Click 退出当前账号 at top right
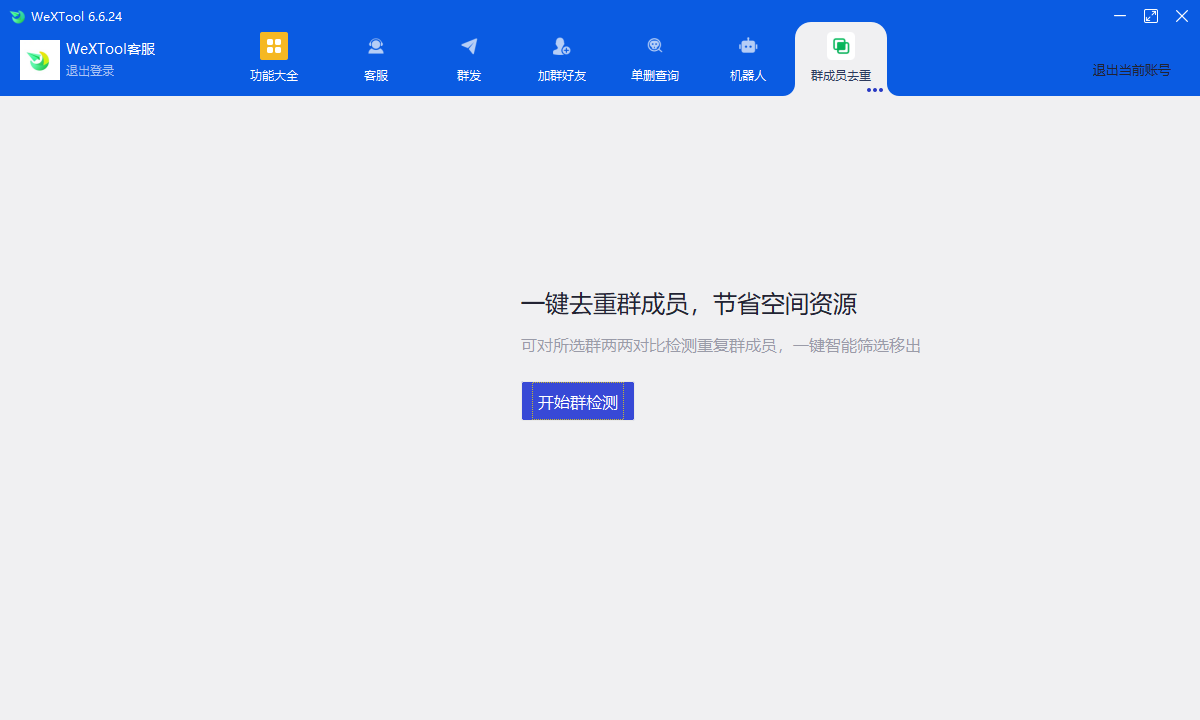The height and width of the screenshot is (720, 1200). click(1131, 70)
